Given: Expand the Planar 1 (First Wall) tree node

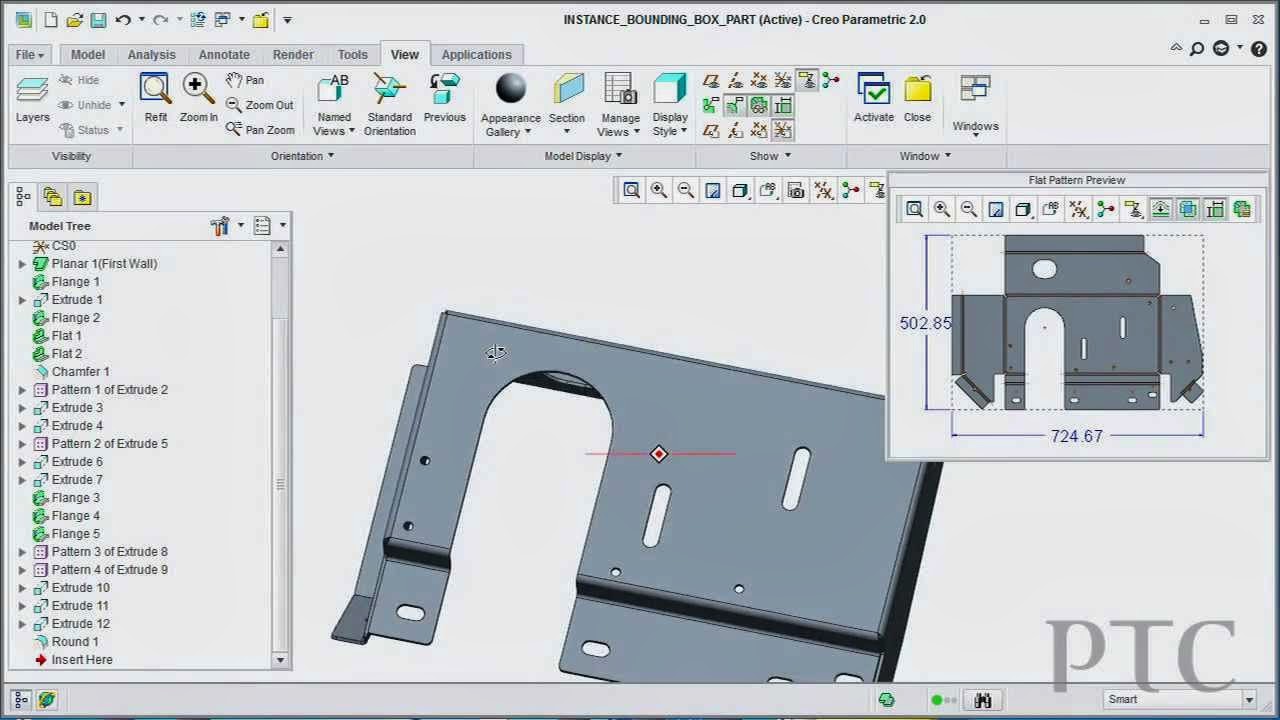Looking at the screenshot, I should (x=22, y=263).
